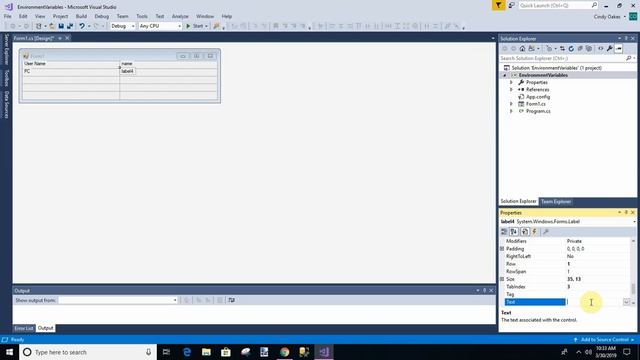Click the Properties wrench icon in Solution Explorer
Viewport: 640px width, 360px height.
[609, 49]
